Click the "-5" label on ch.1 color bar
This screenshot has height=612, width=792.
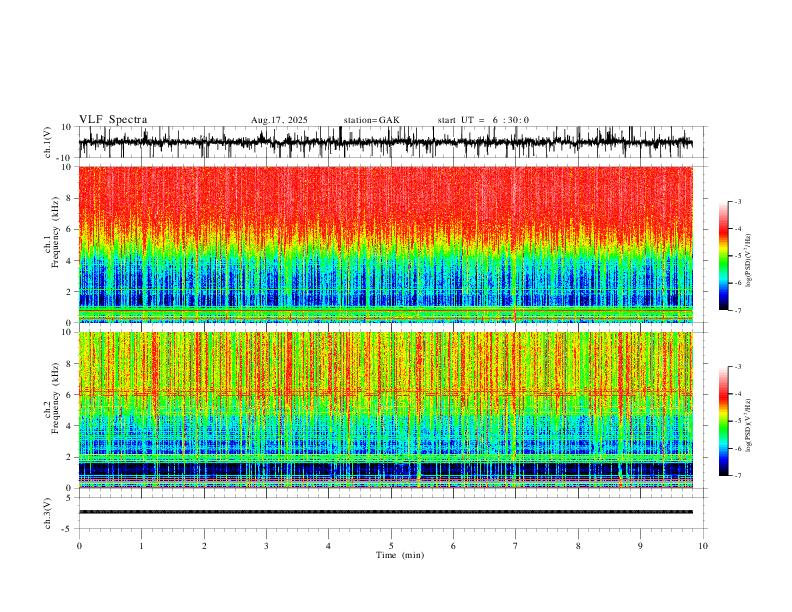coord(738,256)
